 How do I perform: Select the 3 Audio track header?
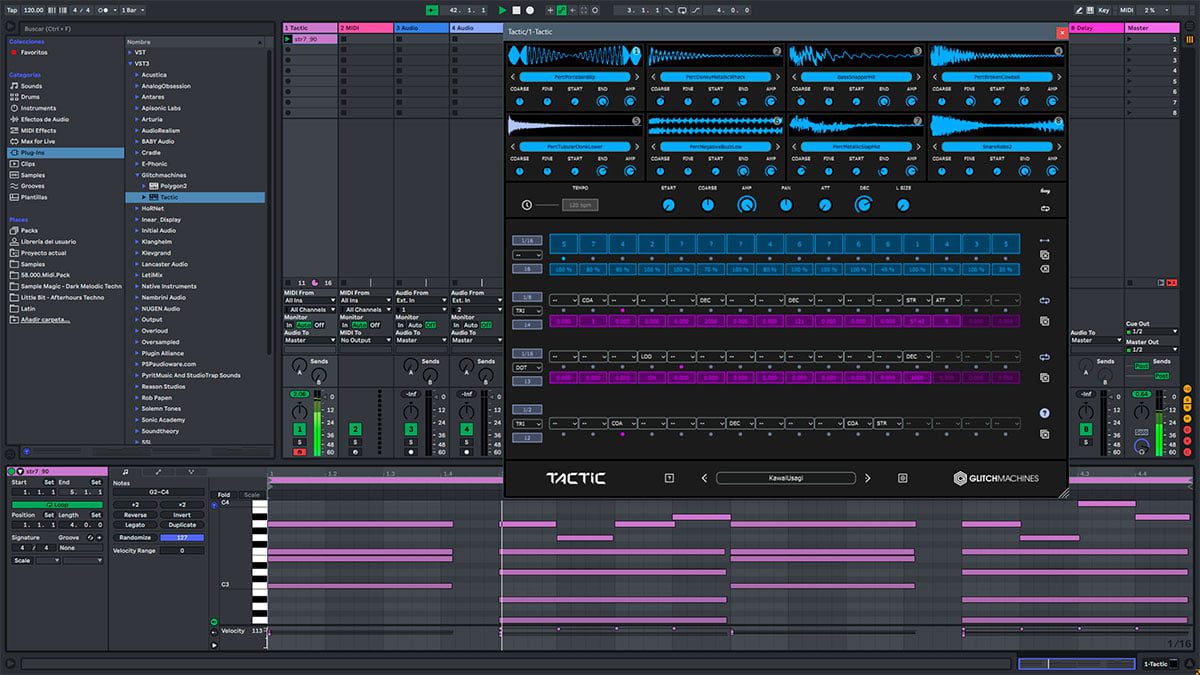422,28
